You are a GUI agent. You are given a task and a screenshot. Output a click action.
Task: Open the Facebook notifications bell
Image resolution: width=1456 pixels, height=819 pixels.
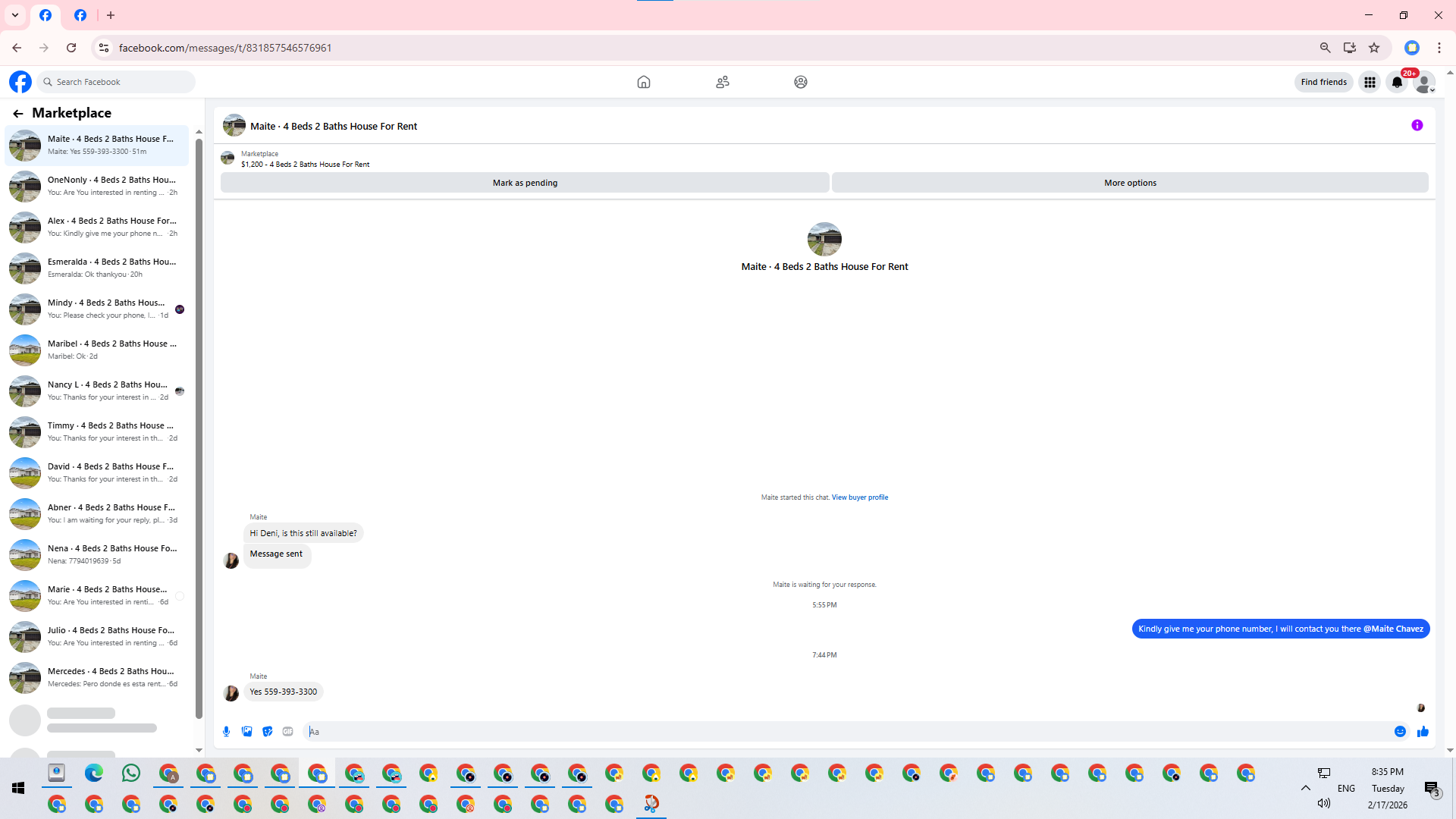[1397, 83]
